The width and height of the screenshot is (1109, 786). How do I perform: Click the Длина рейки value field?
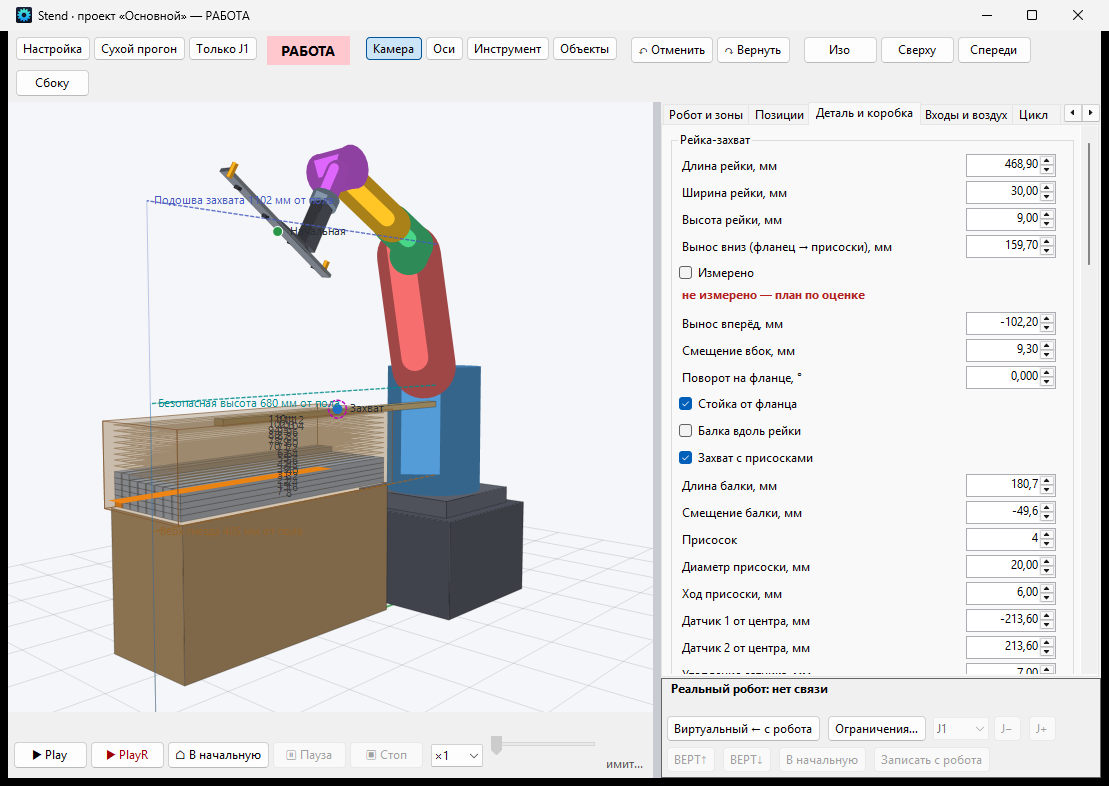1004,165
